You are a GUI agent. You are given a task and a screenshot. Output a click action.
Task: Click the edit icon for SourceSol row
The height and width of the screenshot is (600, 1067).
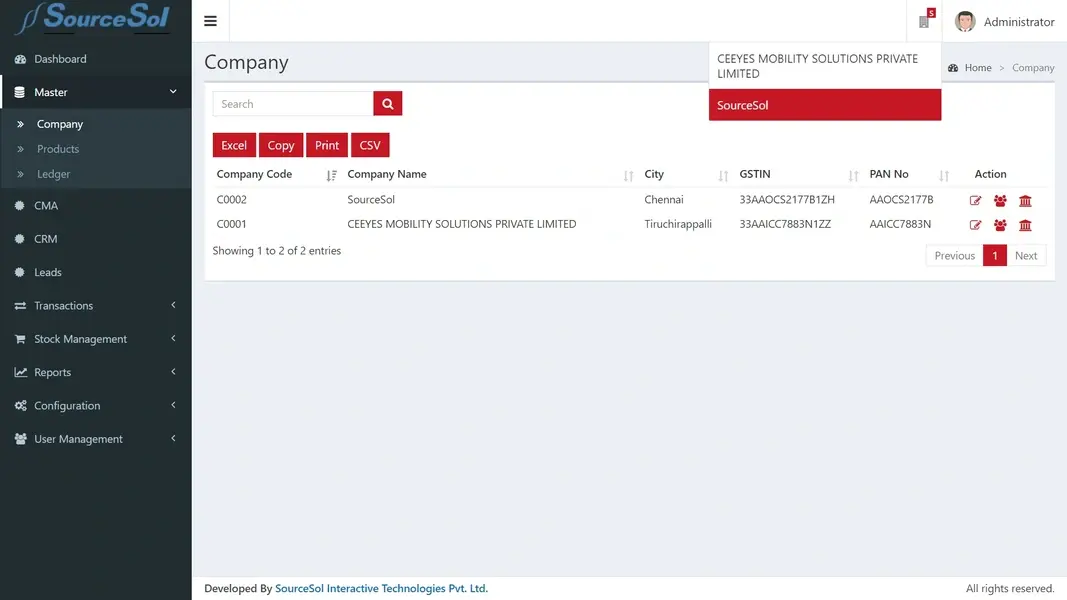pos(976,201)
